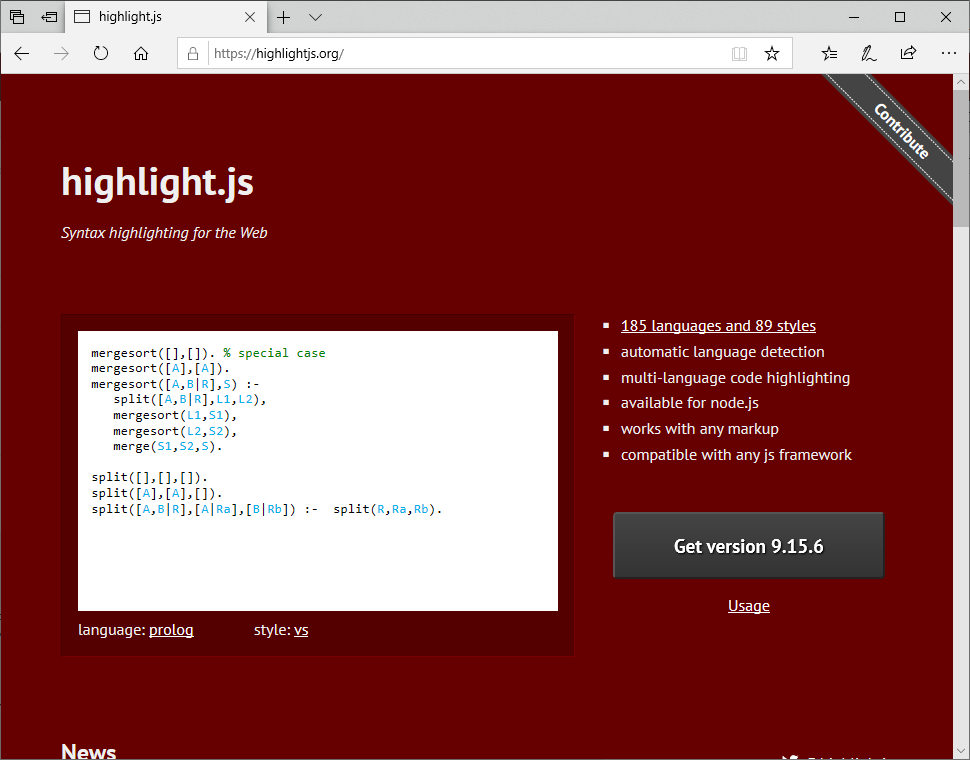Open the Usage link

[749, 606]
